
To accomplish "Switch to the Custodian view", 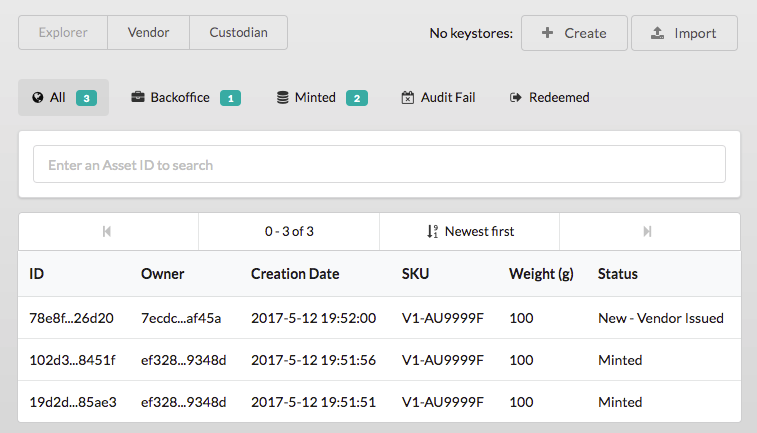I will 238,33.
